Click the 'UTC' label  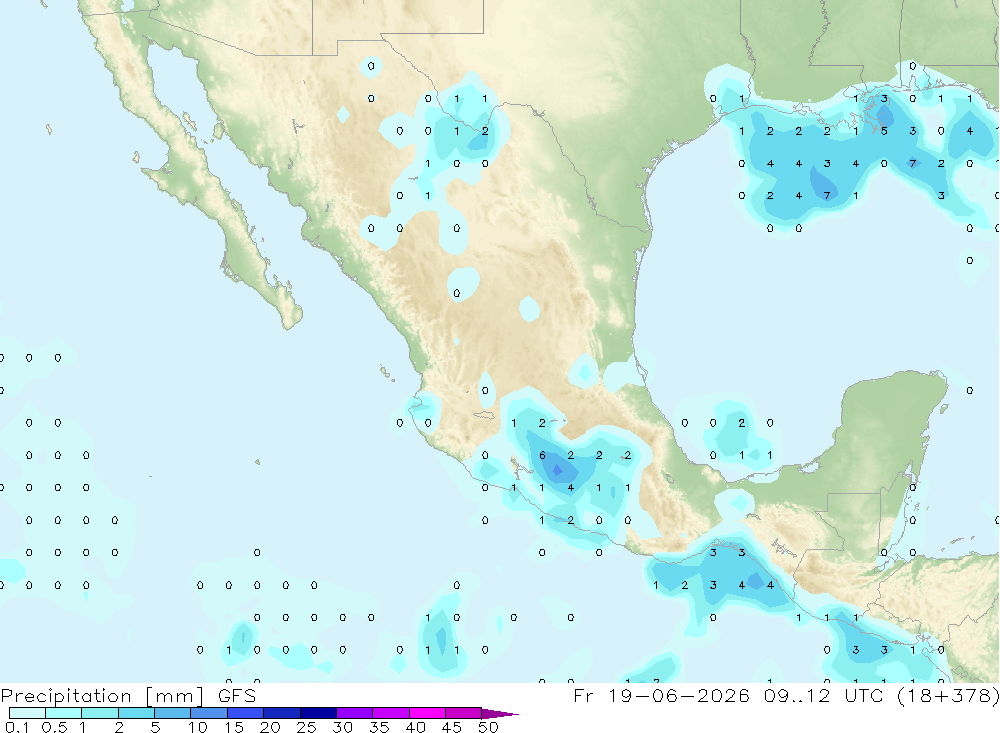864,695
